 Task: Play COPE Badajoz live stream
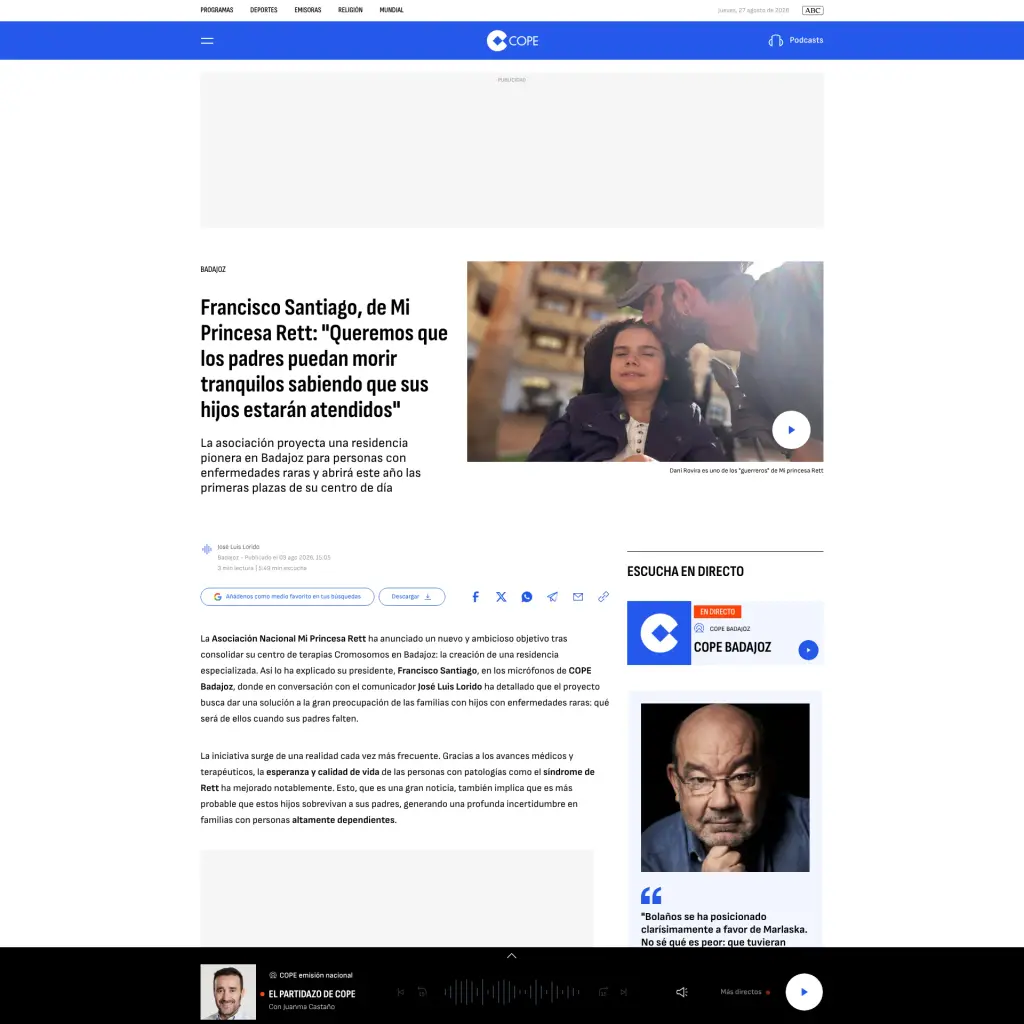pos(808,650)
